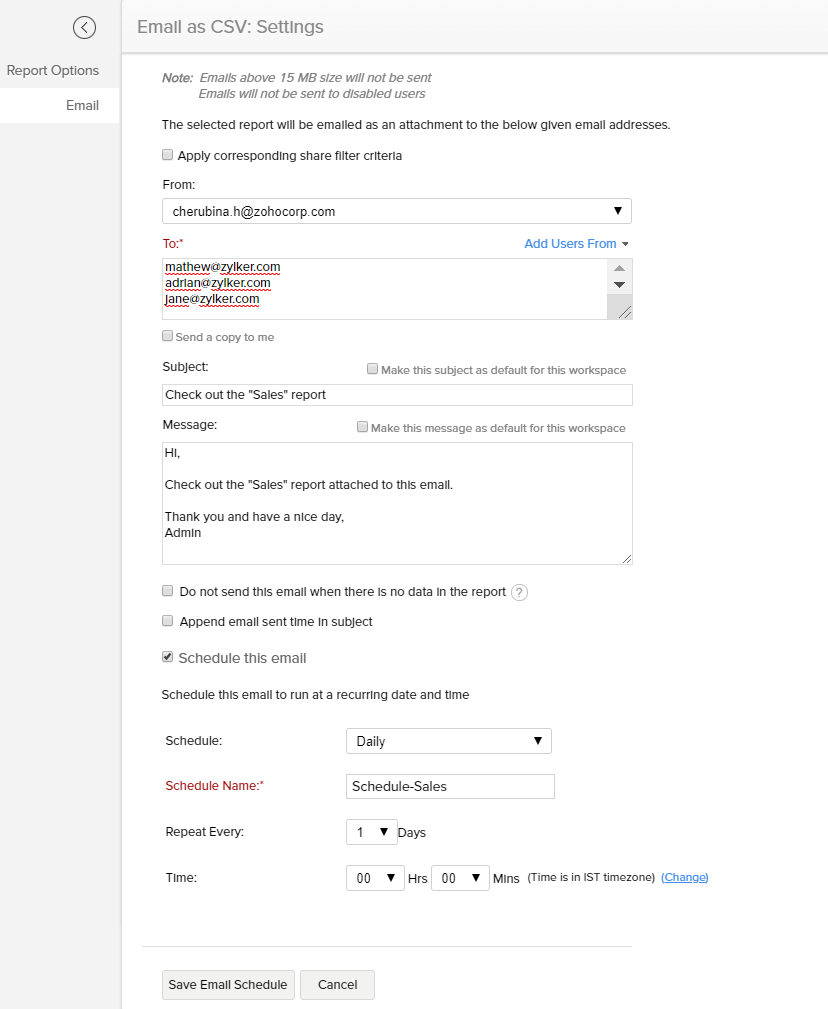
Task: Open the Schedule frequency dropdown showing Daily
Action: click(448, 741)
